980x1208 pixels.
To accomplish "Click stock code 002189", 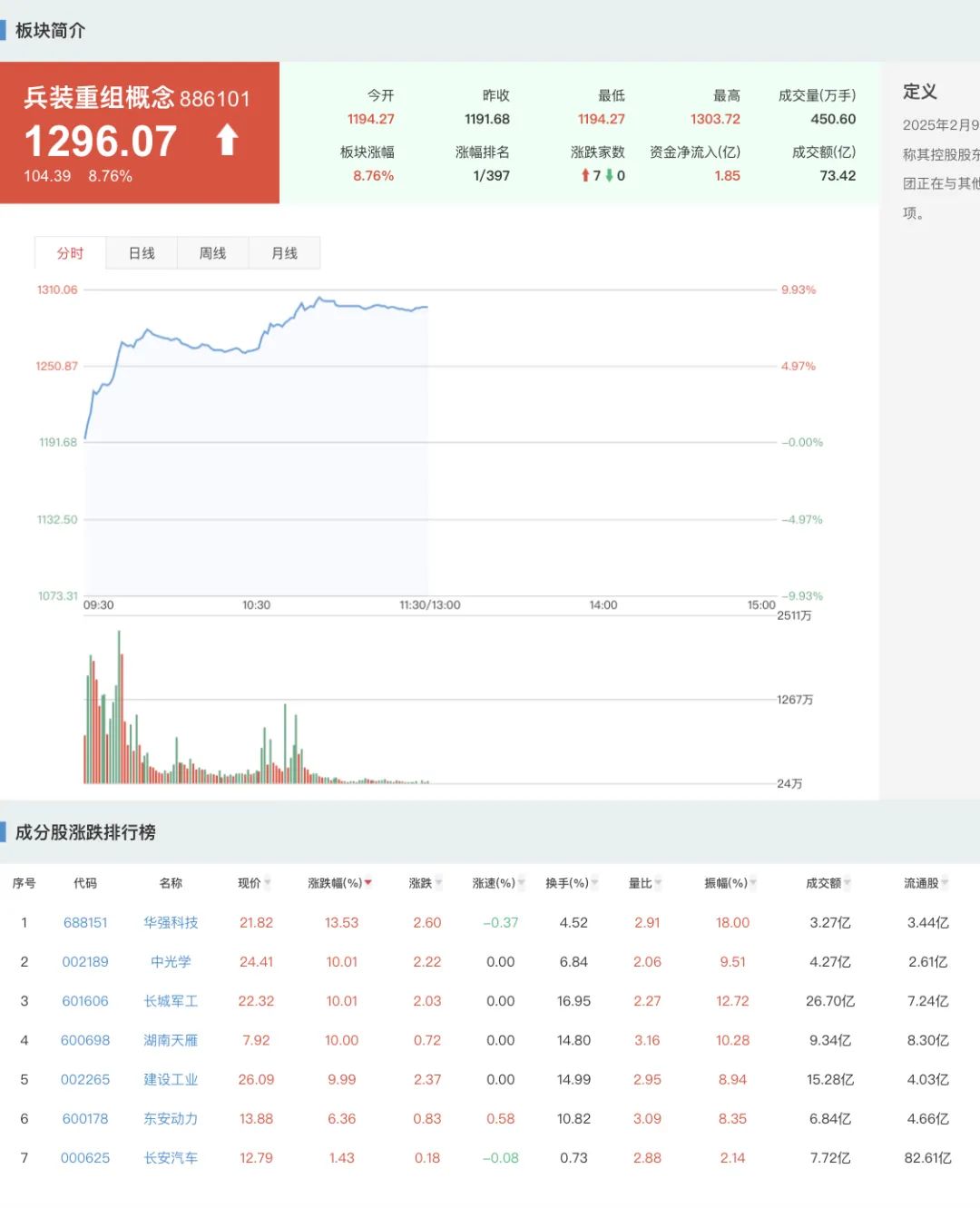I will click(86, 961).
